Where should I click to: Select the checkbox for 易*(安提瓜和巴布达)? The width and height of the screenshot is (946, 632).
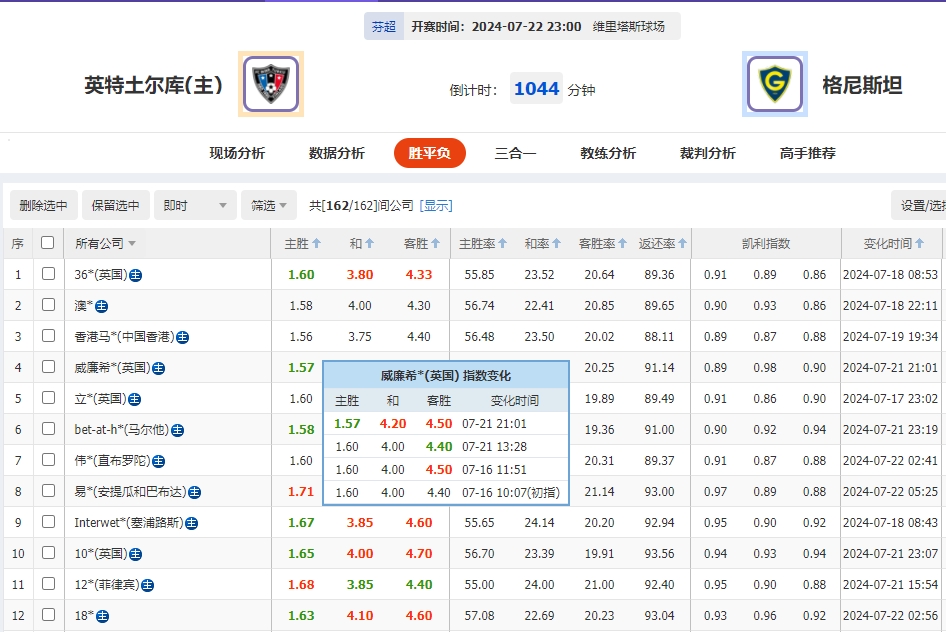[47, 491]
